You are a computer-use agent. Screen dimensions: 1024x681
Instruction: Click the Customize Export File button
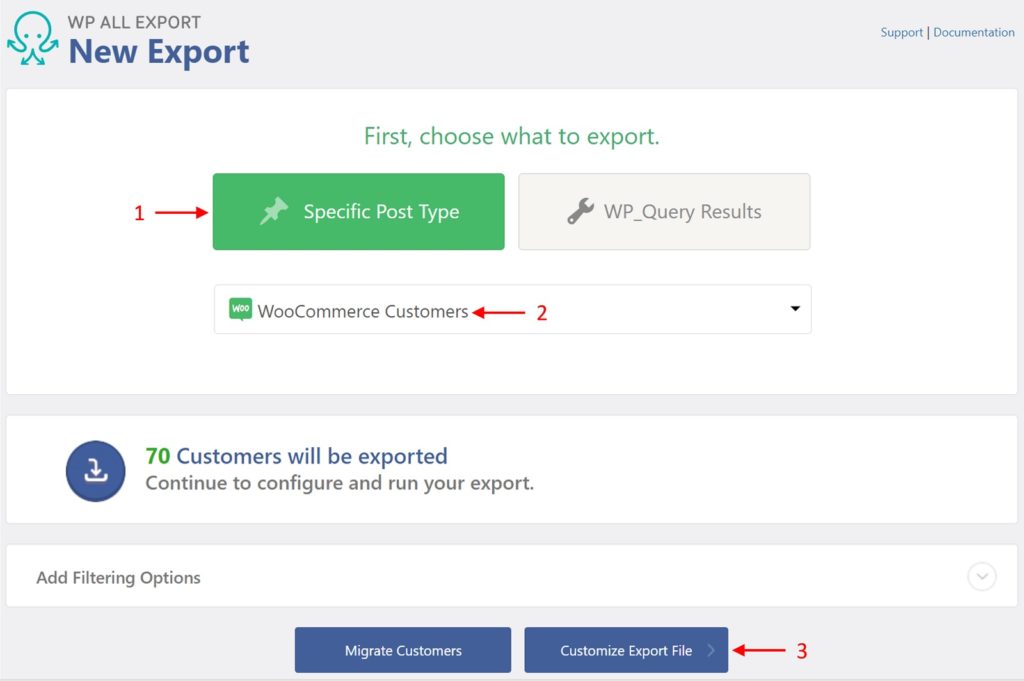coord(626,649)
